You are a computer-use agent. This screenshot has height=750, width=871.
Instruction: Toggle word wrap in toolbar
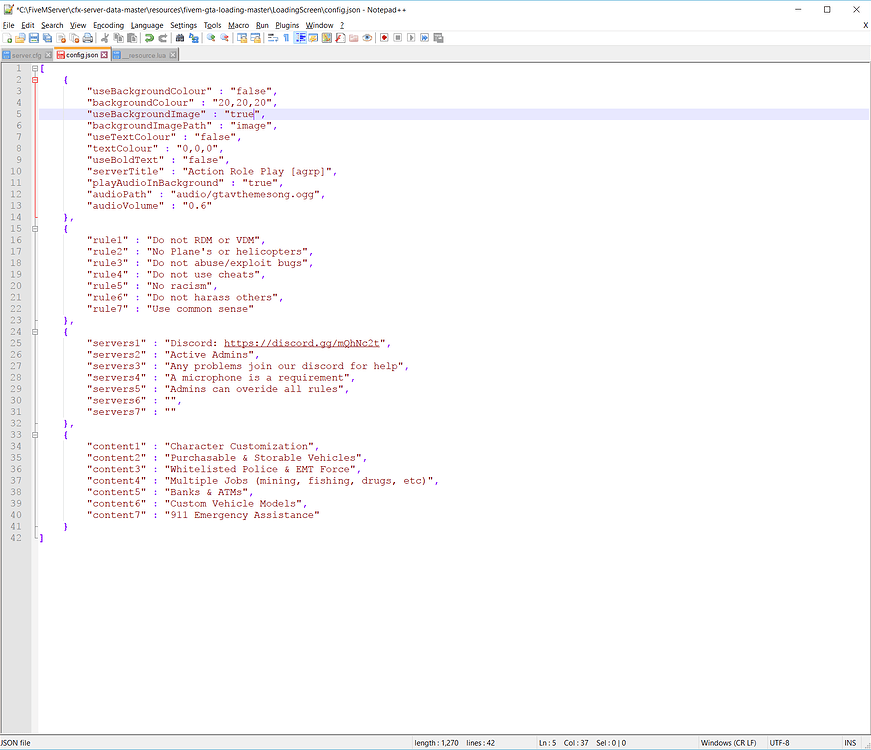coord(273,38)
